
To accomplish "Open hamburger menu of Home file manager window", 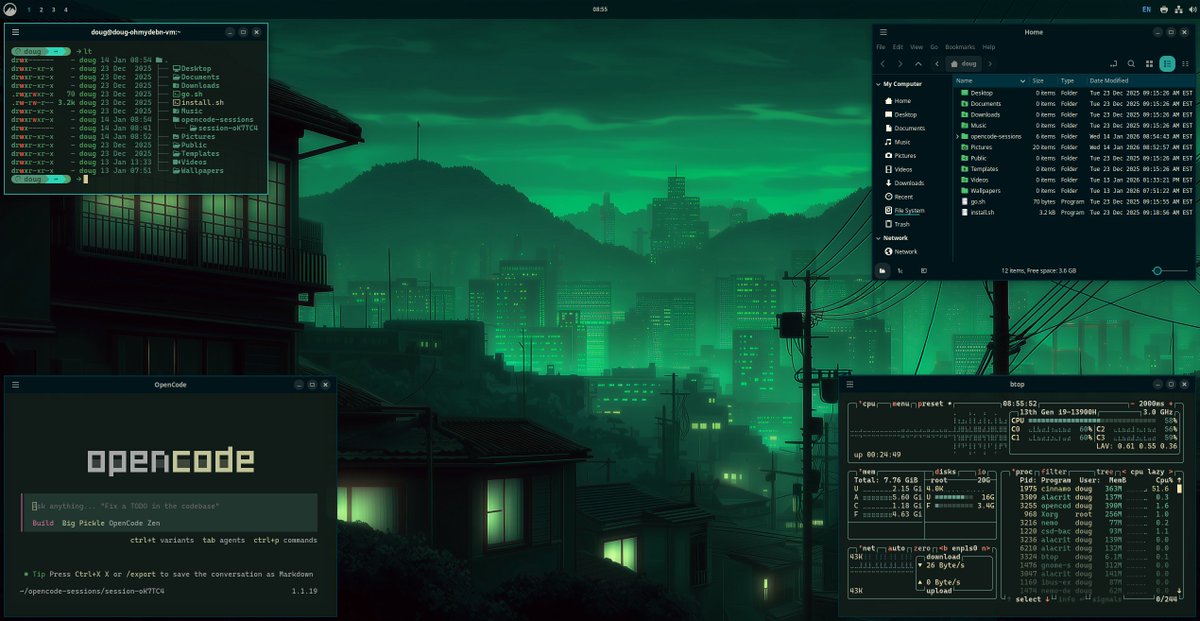I will pos(883,33).
